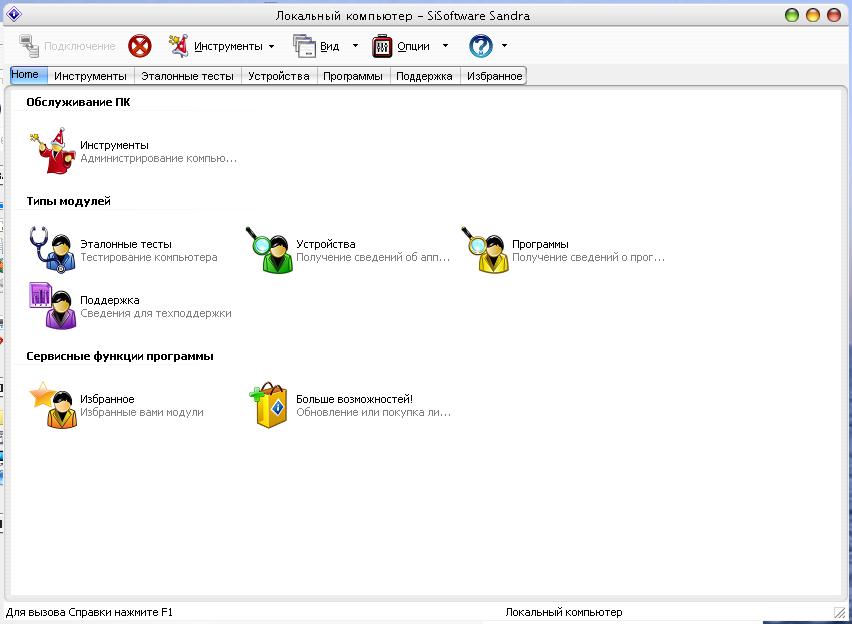Click the Больше возможностей! label
This screenshot has width=852, height=624.
point(354,400)
